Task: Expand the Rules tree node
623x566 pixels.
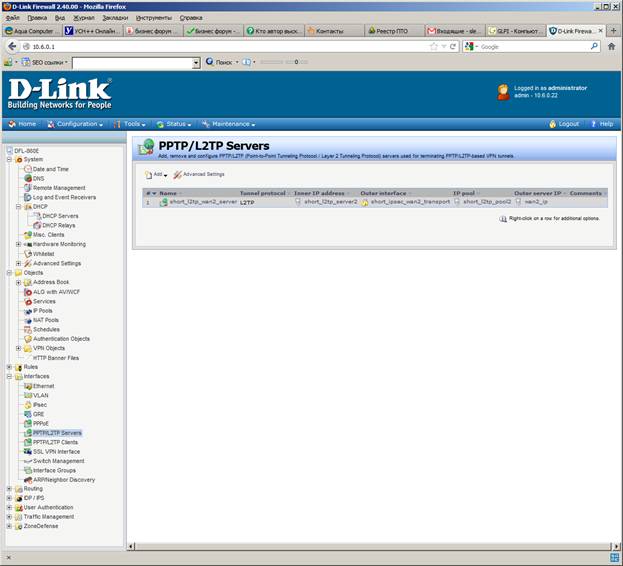Action: pyautogui.click(x=9, y=367)
